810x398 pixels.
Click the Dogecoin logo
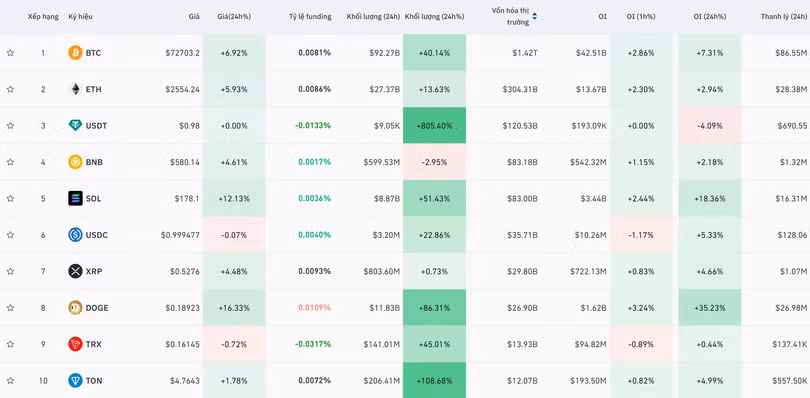point(75,308)
